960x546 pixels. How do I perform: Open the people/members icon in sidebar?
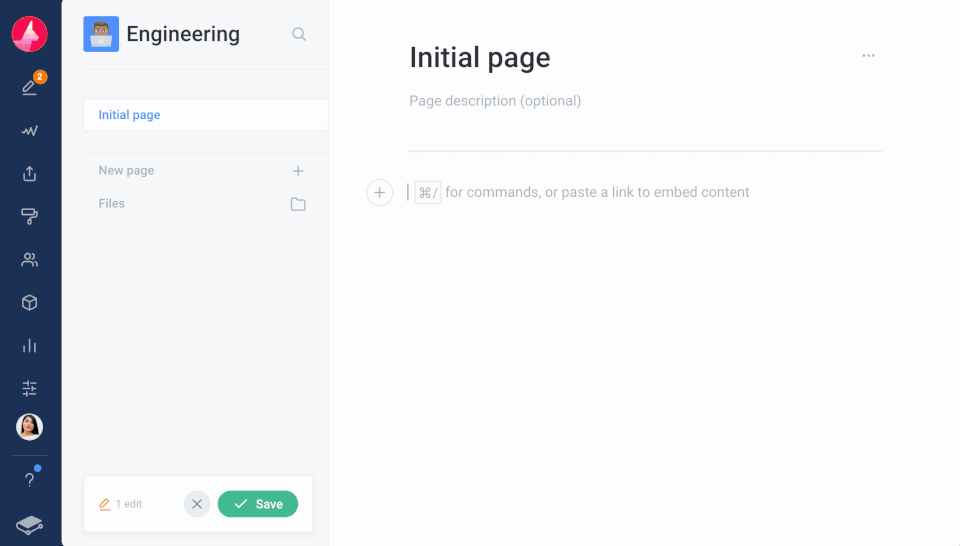30,260
